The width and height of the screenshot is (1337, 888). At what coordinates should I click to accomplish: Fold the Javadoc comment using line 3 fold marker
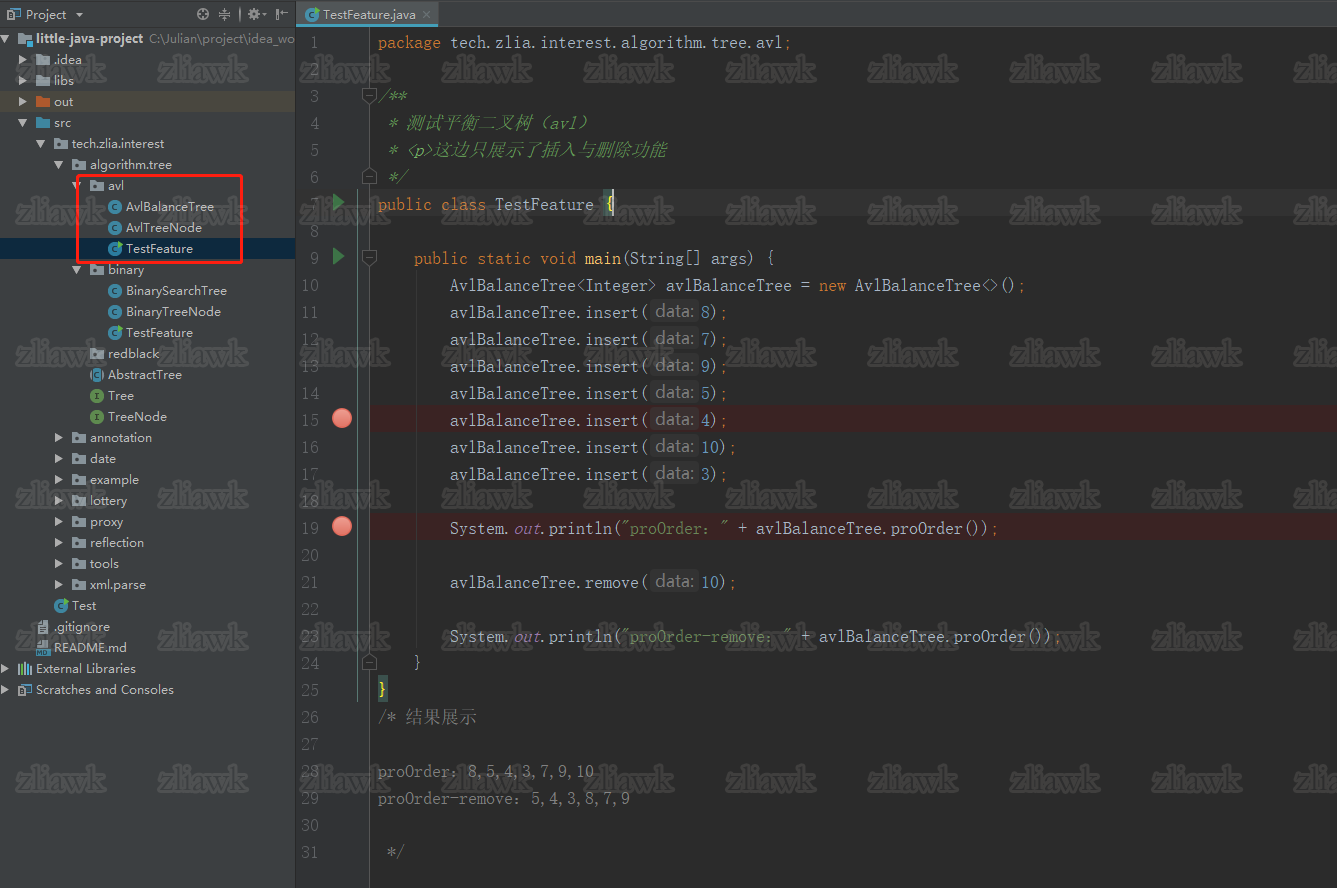[x=369, y=96]
